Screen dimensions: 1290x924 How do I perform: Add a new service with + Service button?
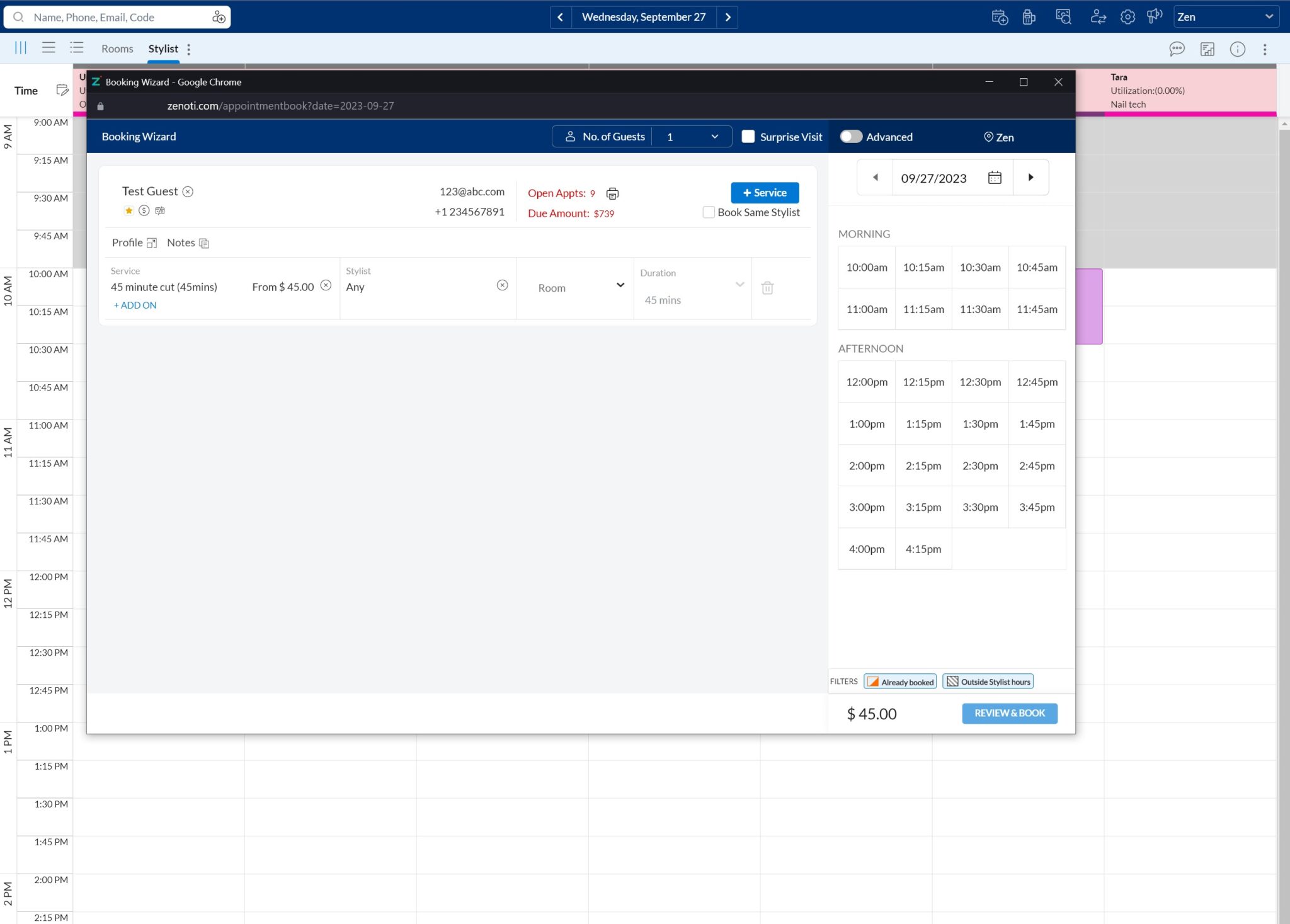click(x=765, y=193)
